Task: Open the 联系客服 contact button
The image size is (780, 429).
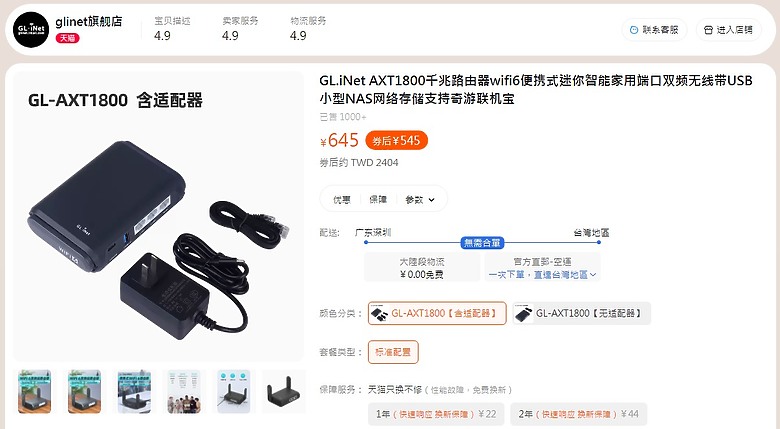Action: tap(654, 30)
